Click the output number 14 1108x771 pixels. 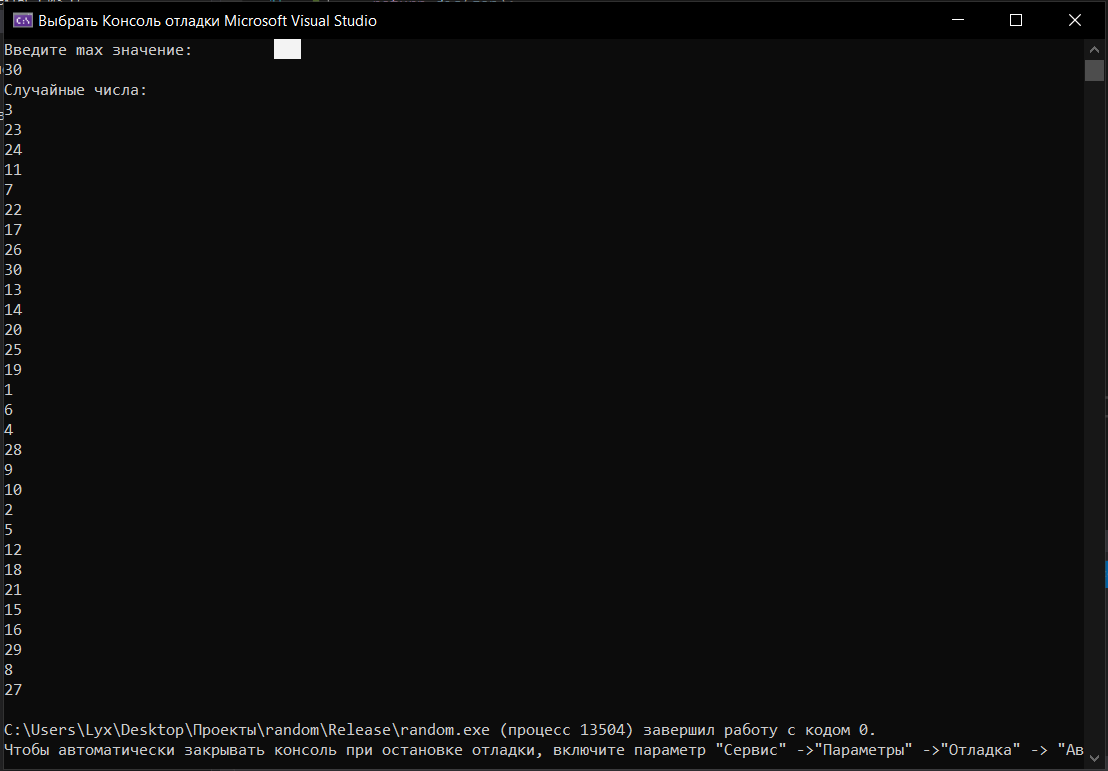pyautogui.click(x=13, y=310)
